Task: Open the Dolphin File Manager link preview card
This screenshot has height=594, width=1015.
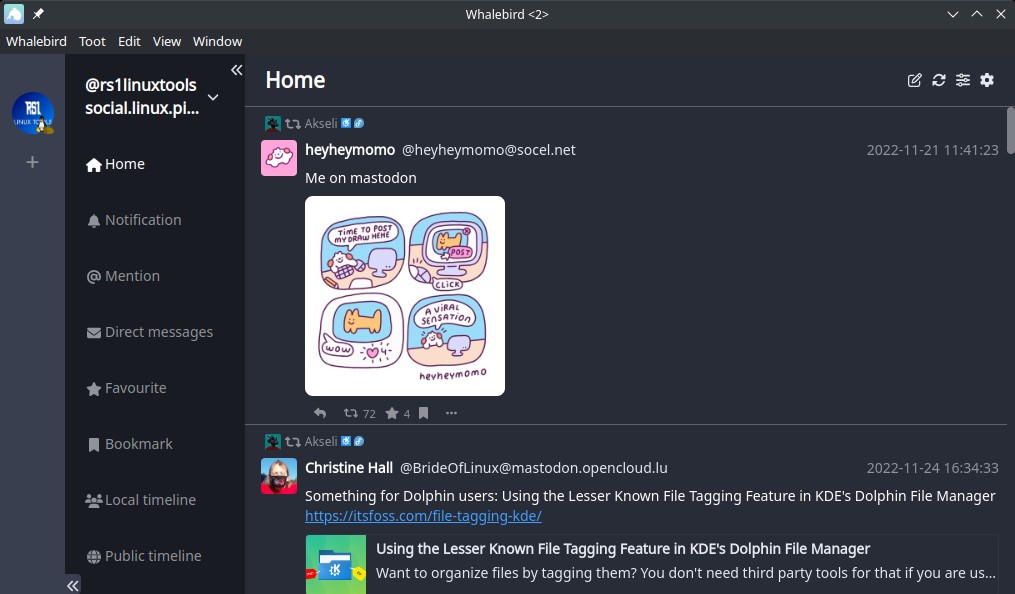Action: point(651,564)
